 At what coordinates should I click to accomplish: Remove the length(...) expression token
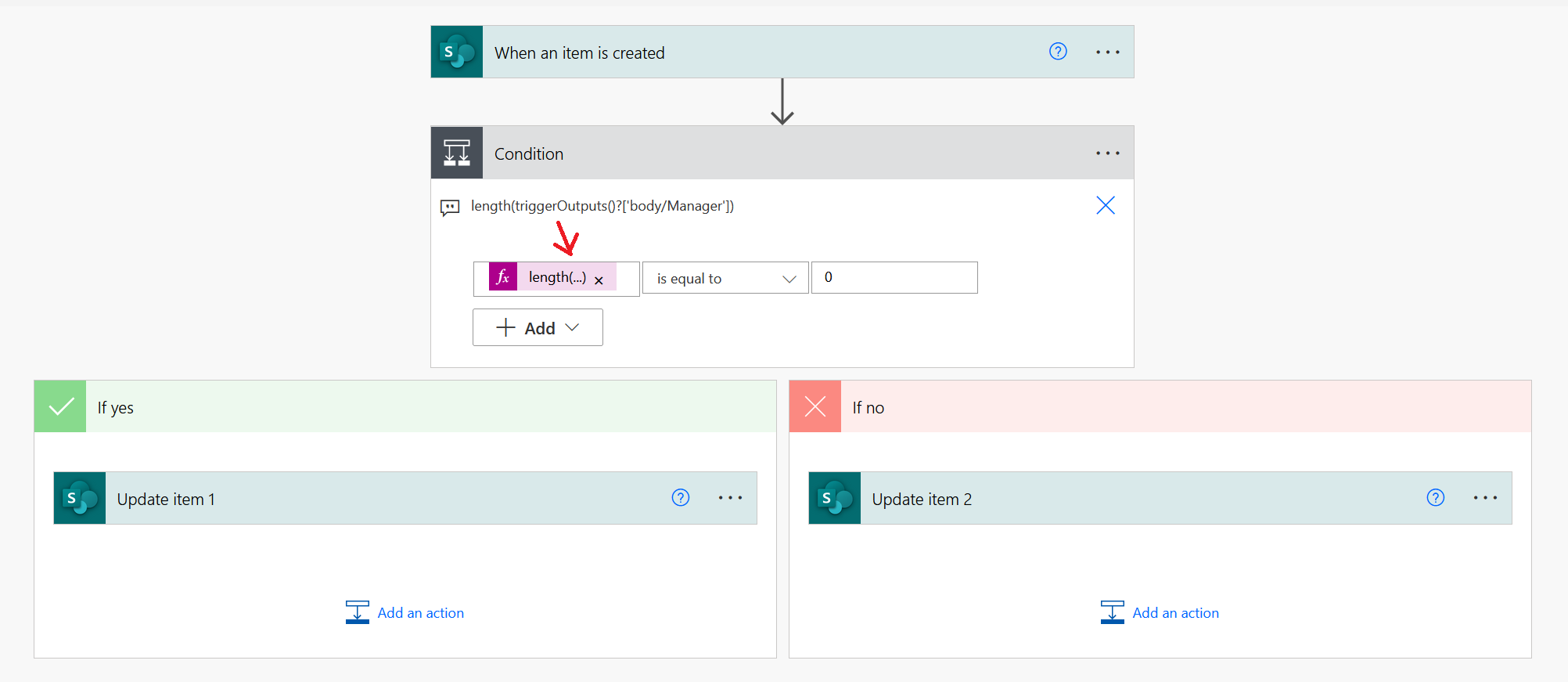pyautogui.click(x=599, y=280)
